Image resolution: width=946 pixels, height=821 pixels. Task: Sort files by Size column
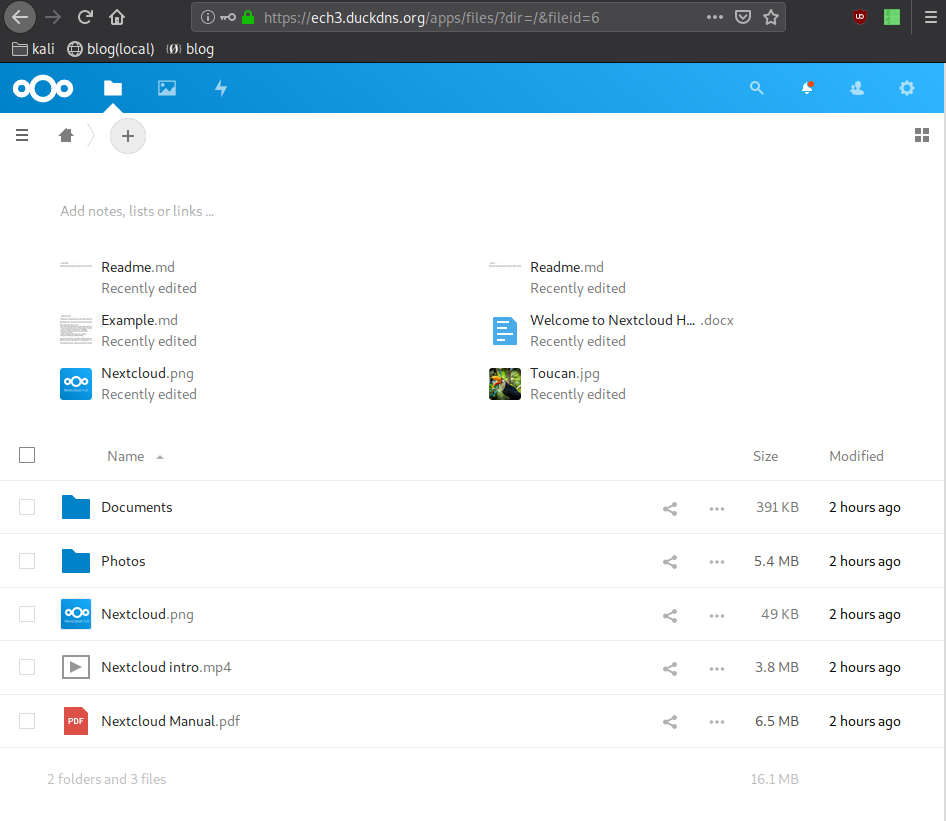765,456
